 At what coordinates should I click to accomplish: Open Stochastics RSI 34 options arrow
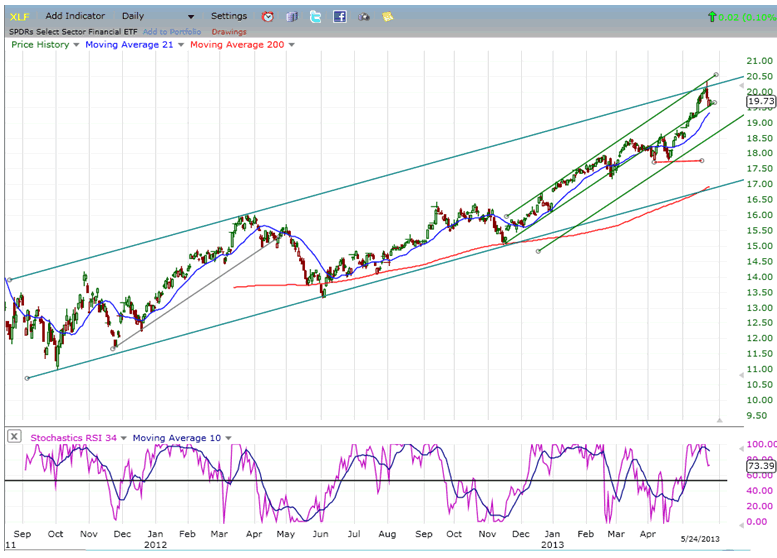pyautogui.click(x=124, y=438)
